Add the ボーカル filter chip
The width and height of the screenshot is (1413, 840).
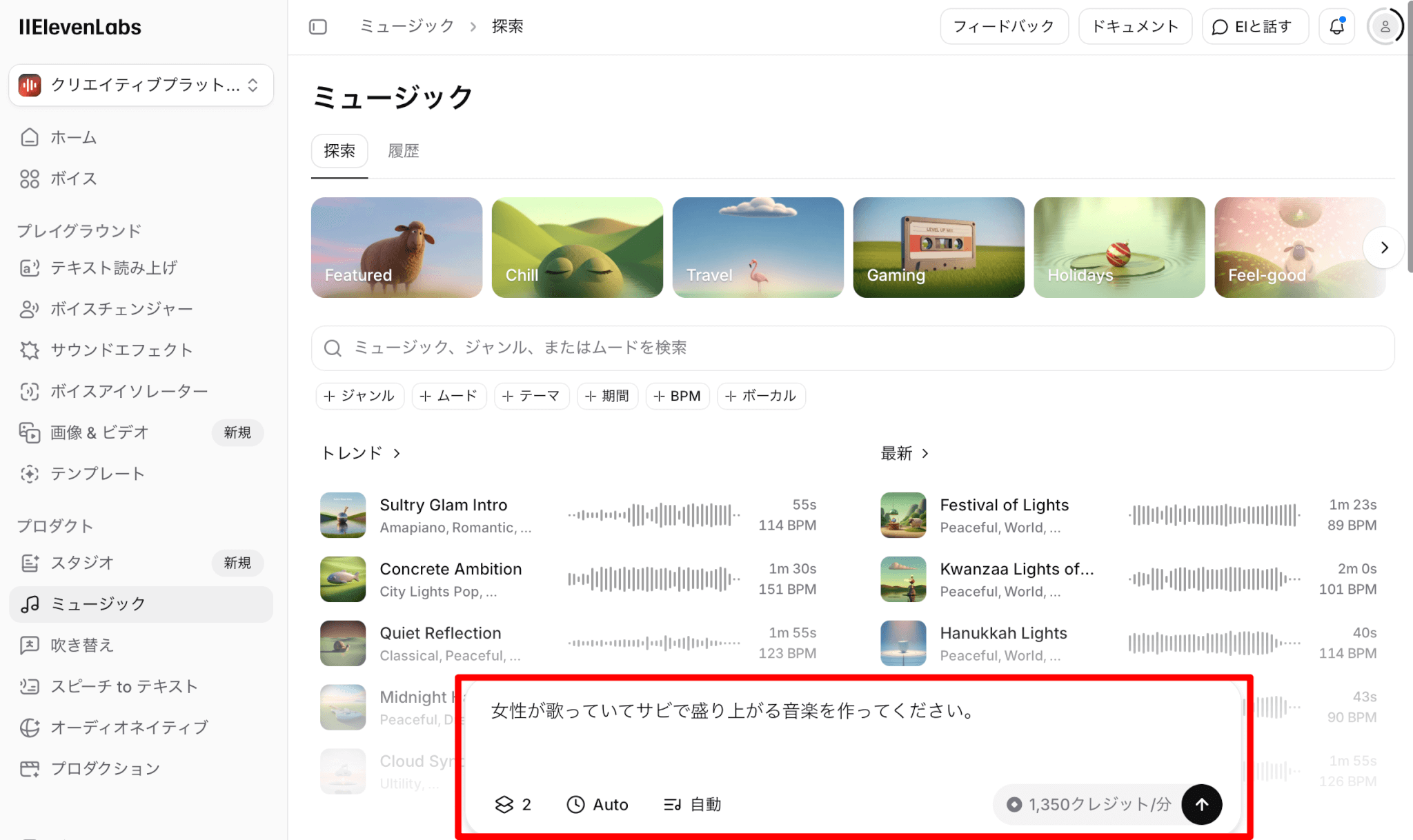[x=761, y=396]
